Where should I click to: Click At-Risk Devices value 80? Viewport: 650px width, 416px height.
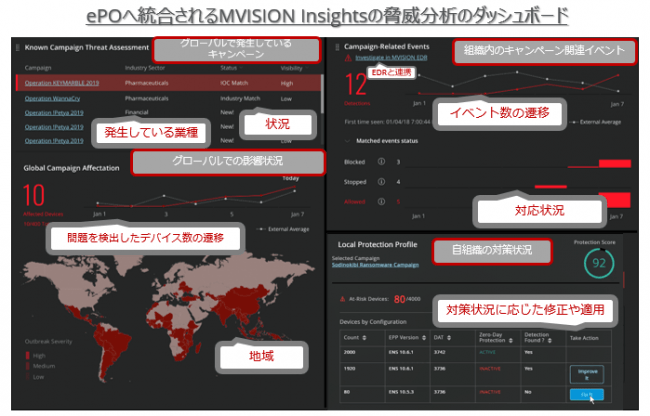[399, 299]
